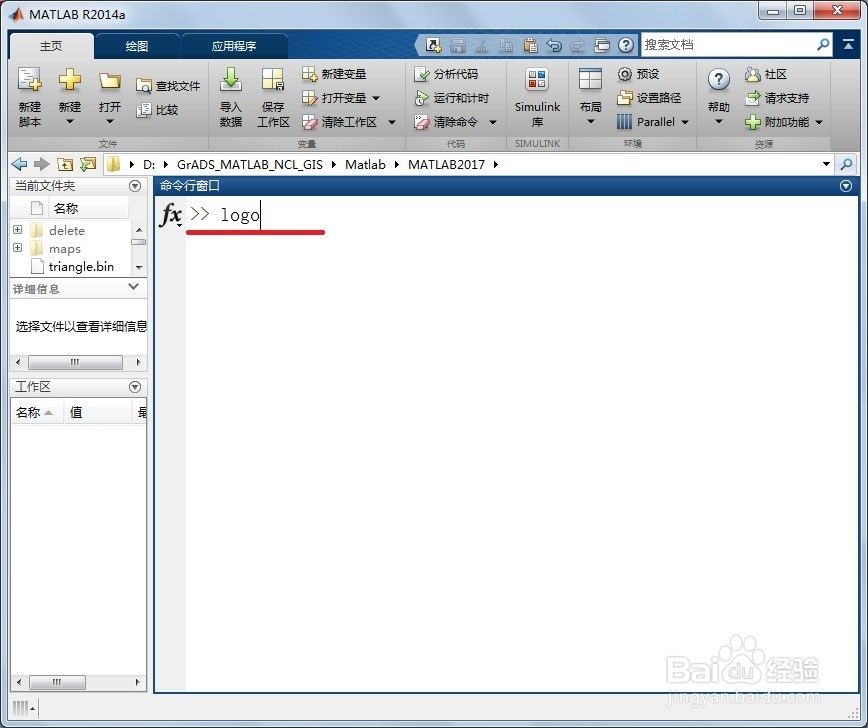Click D: drive in path

tap(149, 164)
